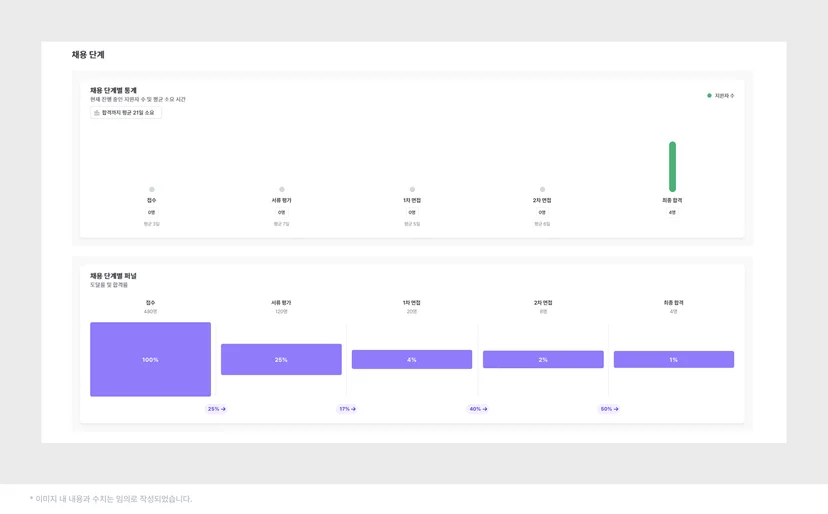Screen dimensions: 828x514
Task: Click the 평균 7일 text under 서류 평가
Action: pyautogui.click(x=281, y=224)
